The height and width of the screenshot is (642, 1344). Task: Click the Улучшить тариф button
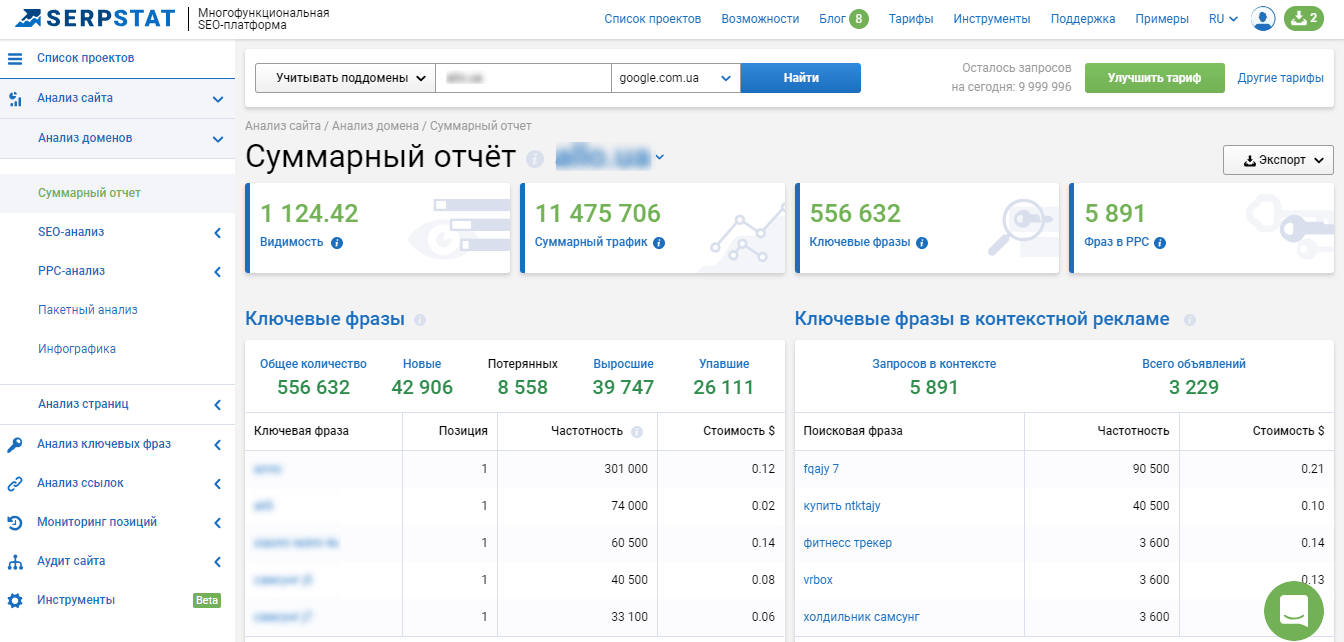1154,78
